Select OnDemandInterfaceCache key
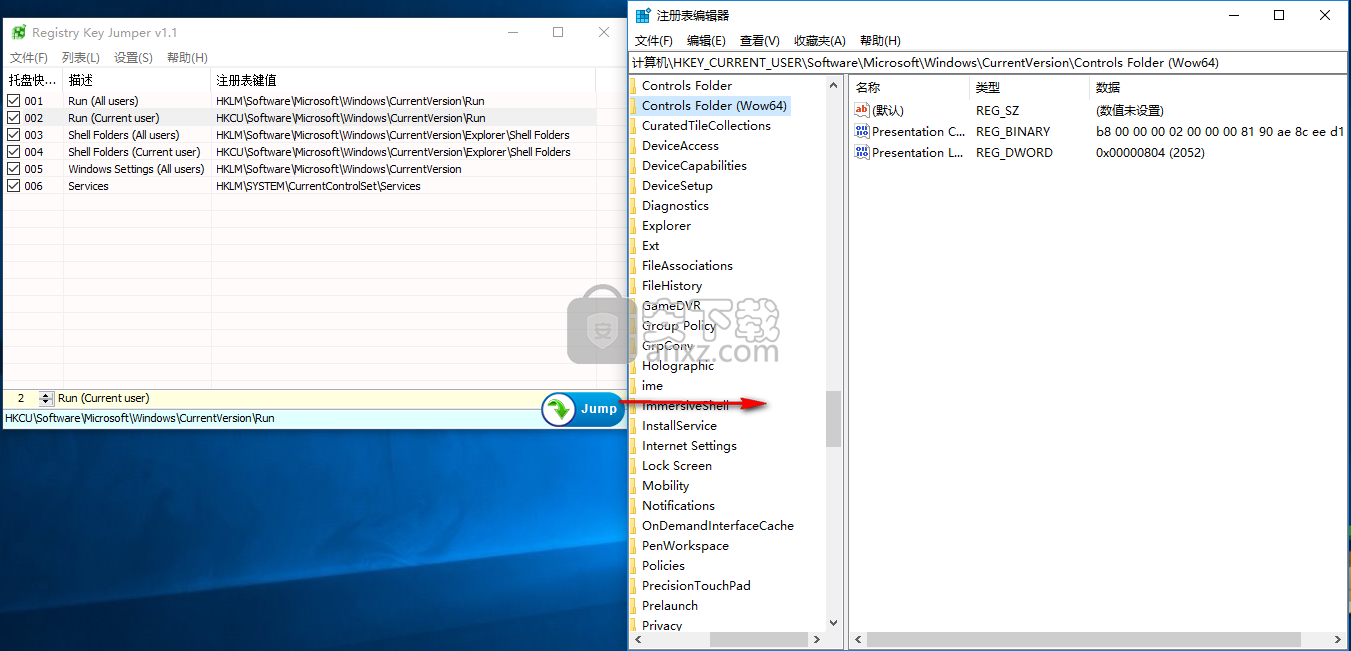1351x651 pixels. (718, 526)
